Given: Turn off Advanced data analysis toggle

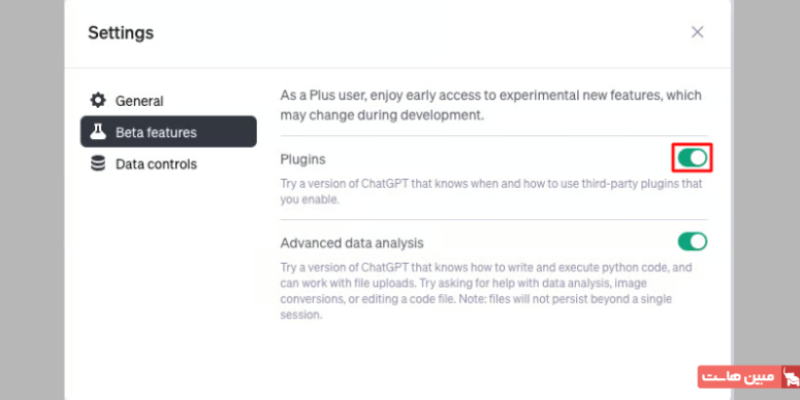Looking at the screenshot, I should click(692, 241).
